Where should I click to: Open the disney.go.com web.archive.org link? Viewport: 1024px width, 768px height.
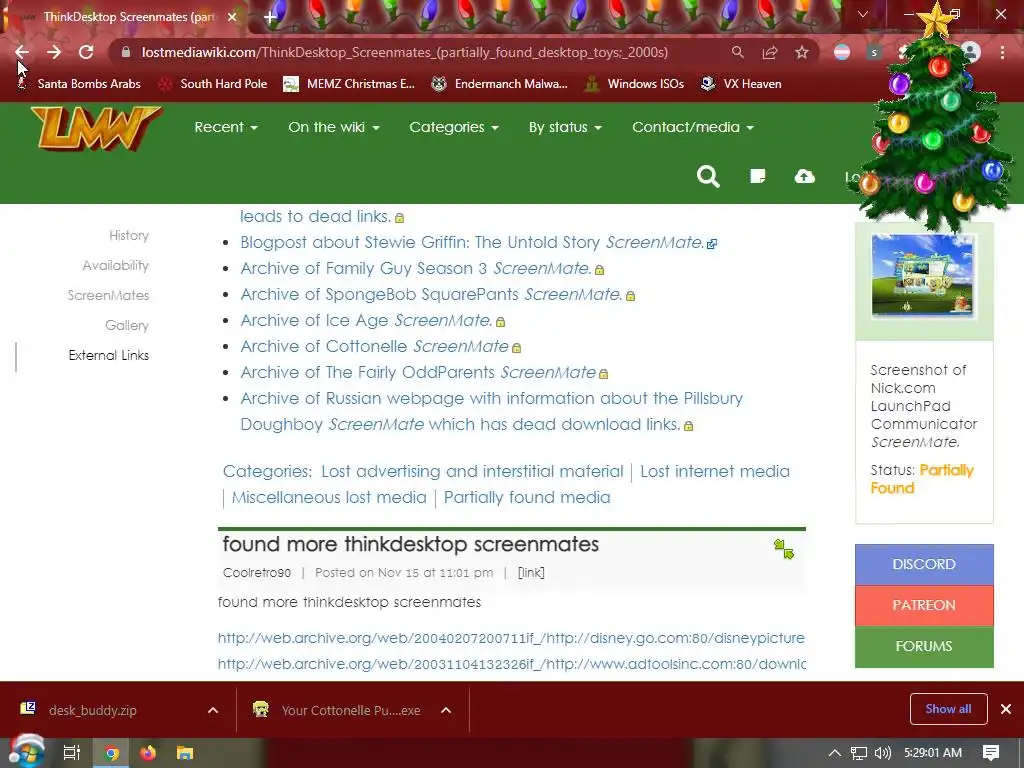click(511, 638)
